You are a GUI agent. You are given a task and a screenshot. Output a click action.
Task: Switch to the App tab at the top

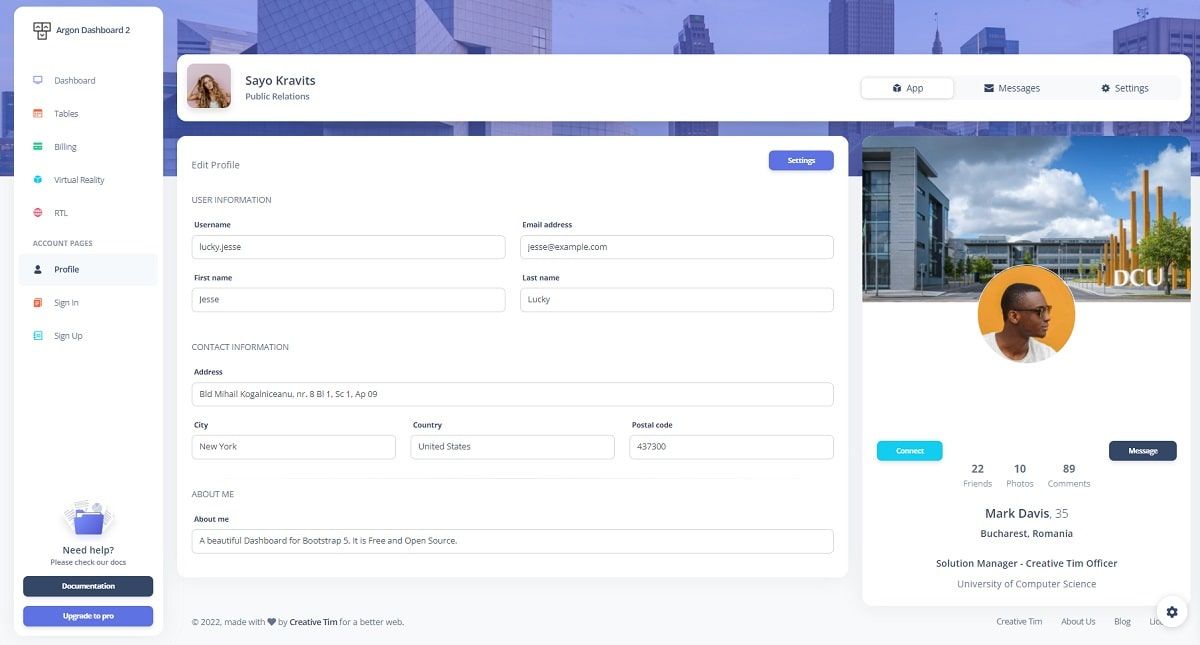pos(907,88)
